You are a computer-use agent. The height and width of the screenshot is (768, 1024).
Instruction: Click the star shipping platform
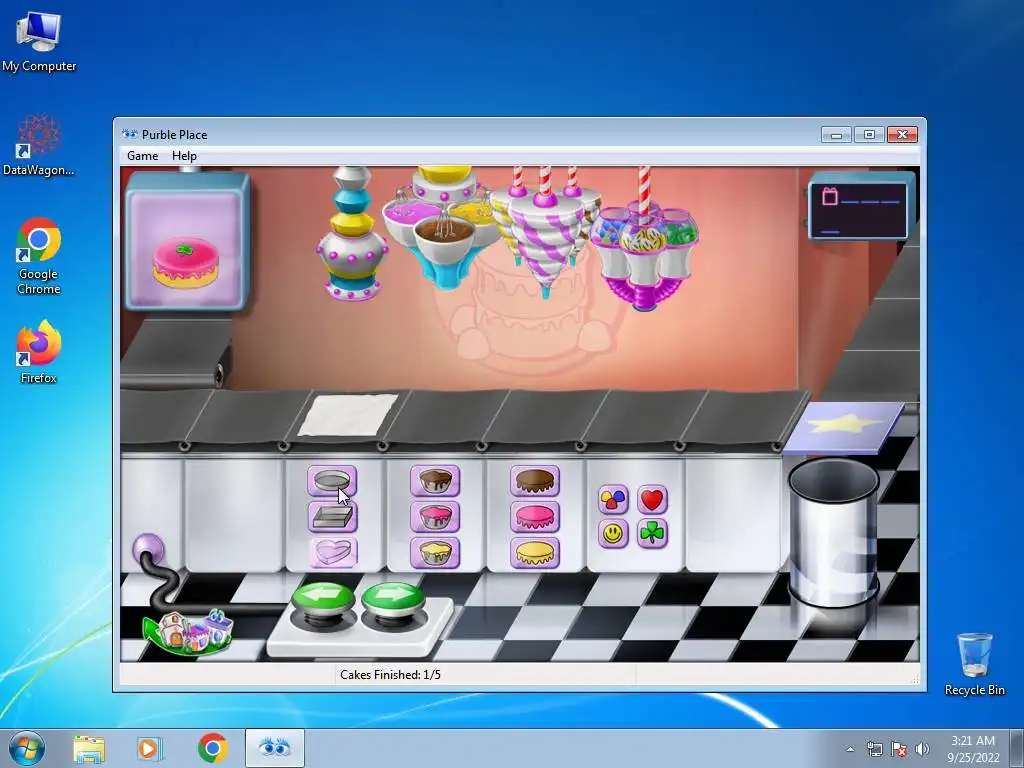click(x=844, y=427)
